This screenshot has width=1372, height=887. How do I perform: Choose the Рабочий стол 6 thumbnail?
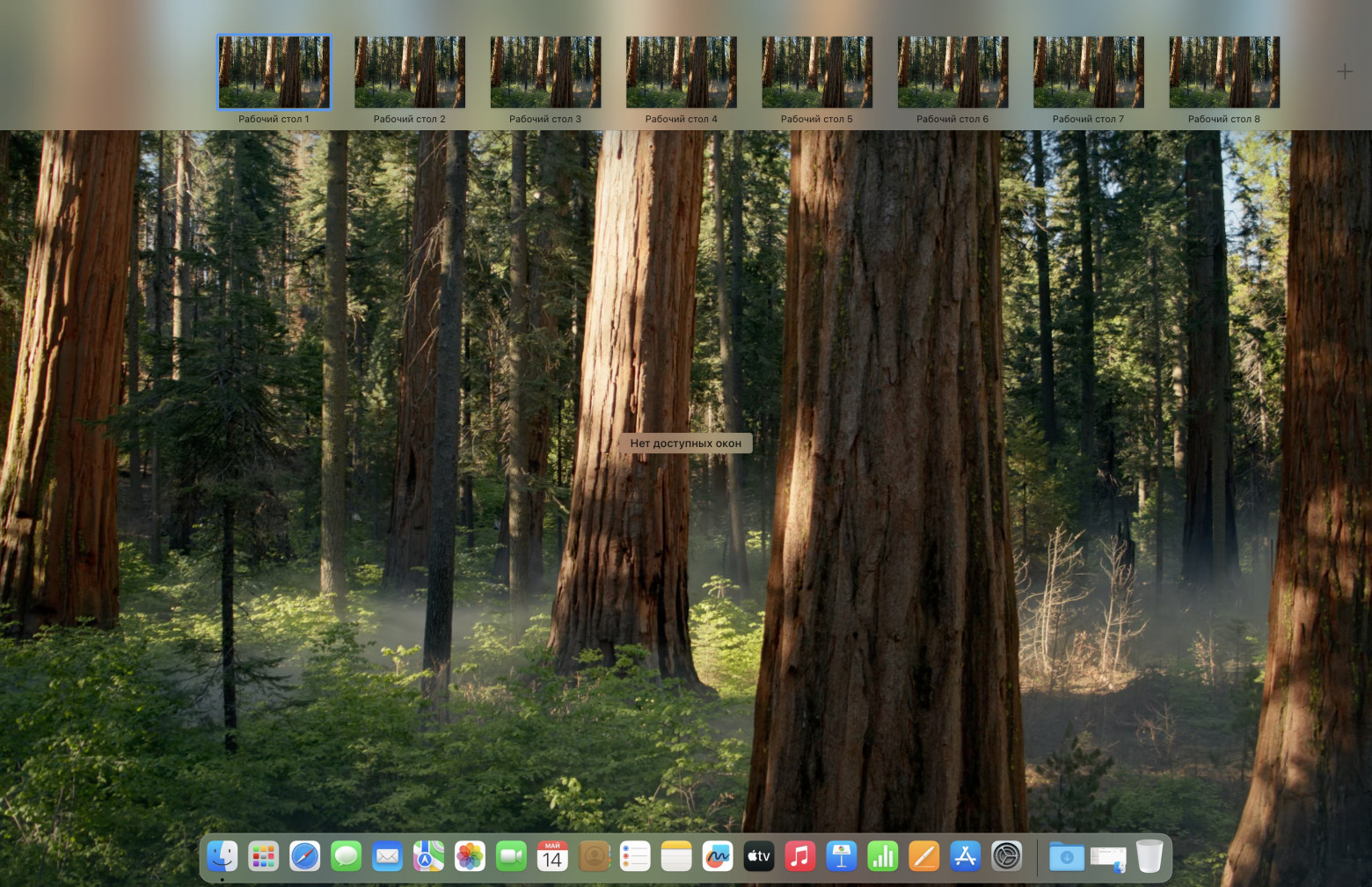(x=953, y=72)
